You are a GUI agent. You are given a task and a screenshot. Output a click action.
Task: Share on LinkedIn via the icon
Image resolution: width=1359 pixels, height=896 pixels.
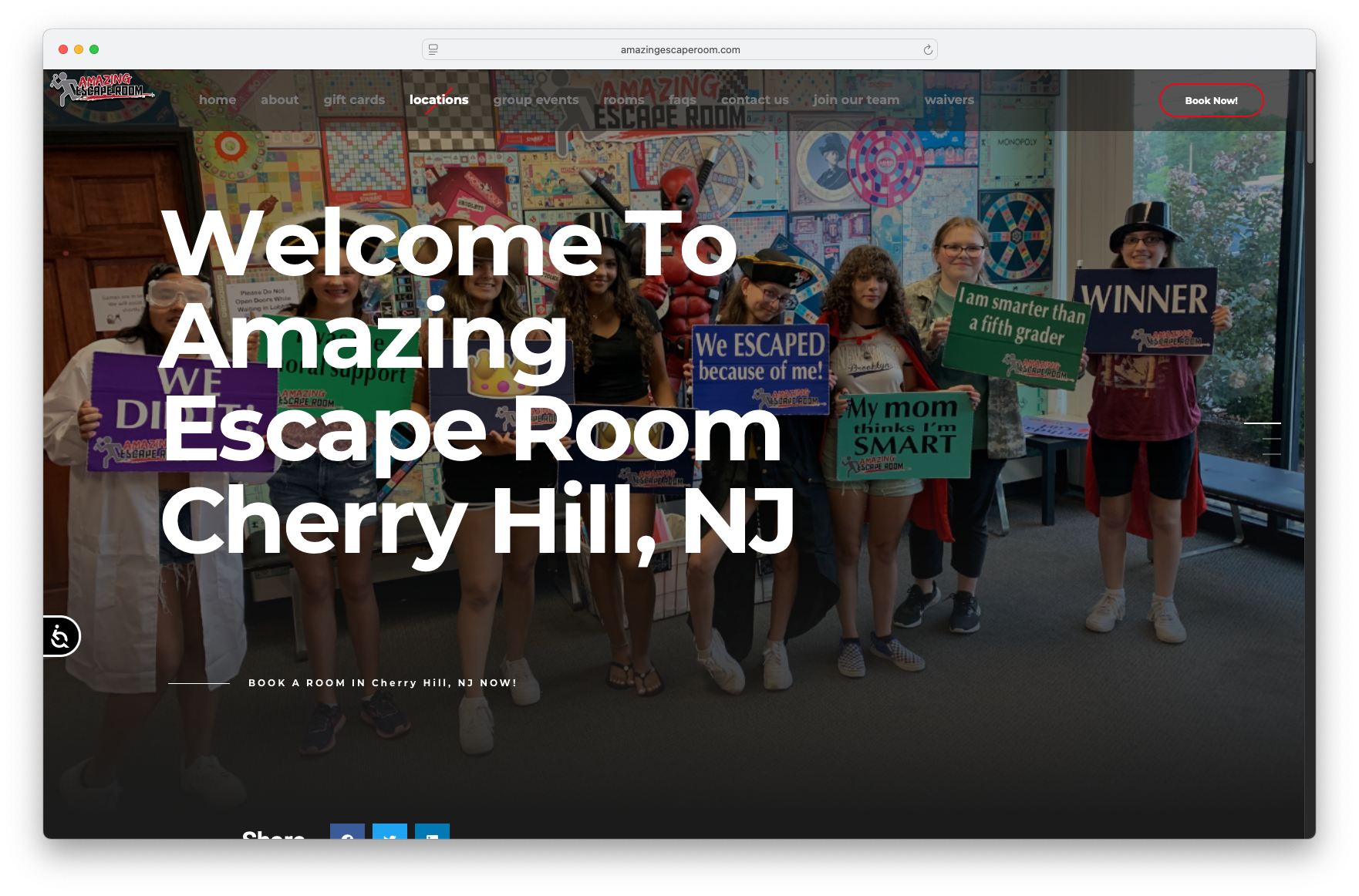pyautogui.click(x=432, y=831)
